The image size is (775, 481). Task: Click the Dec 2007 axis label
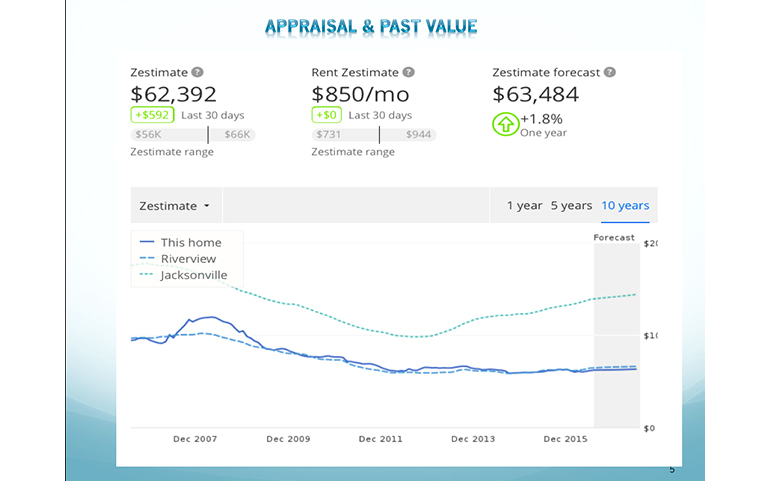194,438
